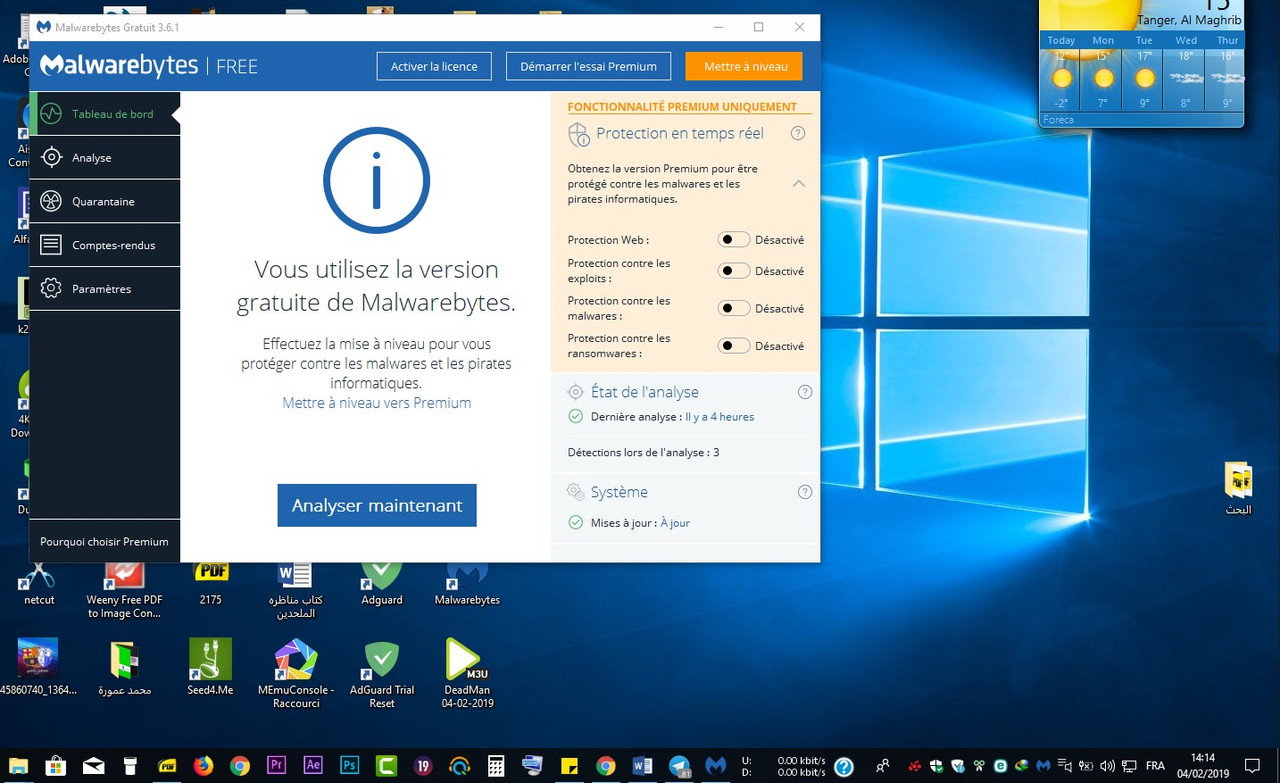This screenshot has width=1280, height=783.
Task: Click the large blue info circle
Action: tap(376, 181)
